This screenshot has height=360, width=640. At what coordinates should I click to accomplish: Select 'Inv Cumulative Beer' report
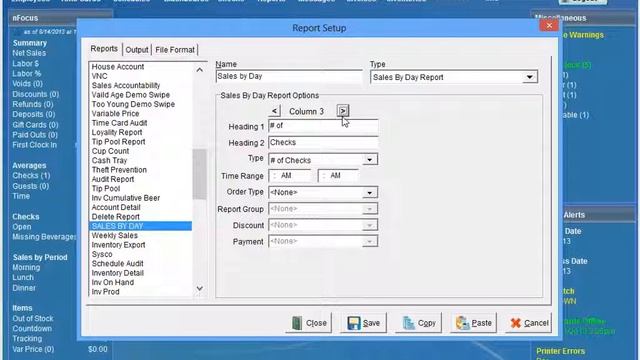[x=126, y=198]
